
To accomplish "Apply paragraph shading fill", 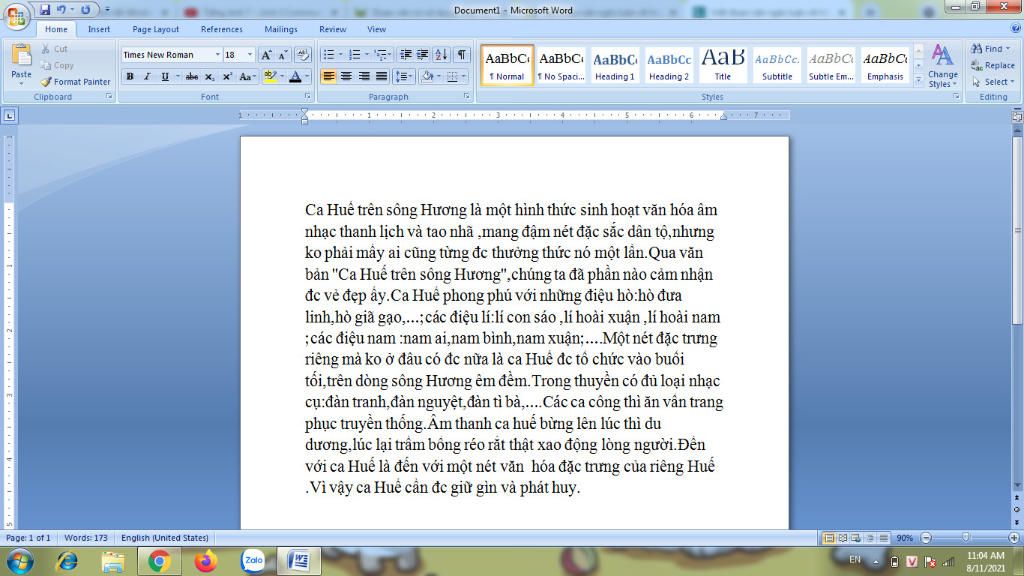I will (427, 76).
